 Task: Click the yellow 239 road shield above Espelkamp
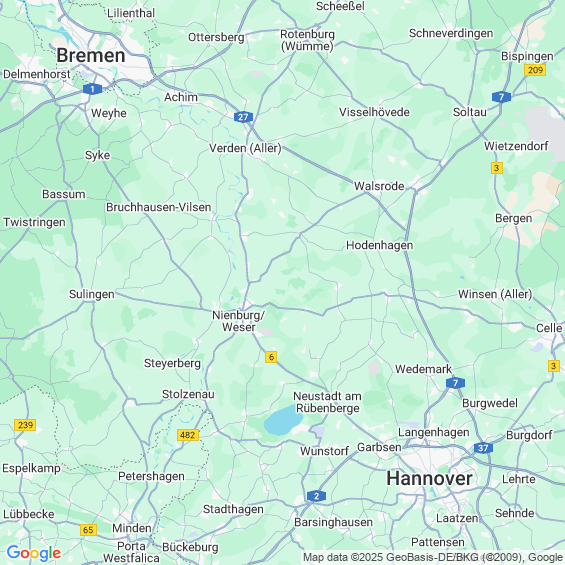[25, 425]
